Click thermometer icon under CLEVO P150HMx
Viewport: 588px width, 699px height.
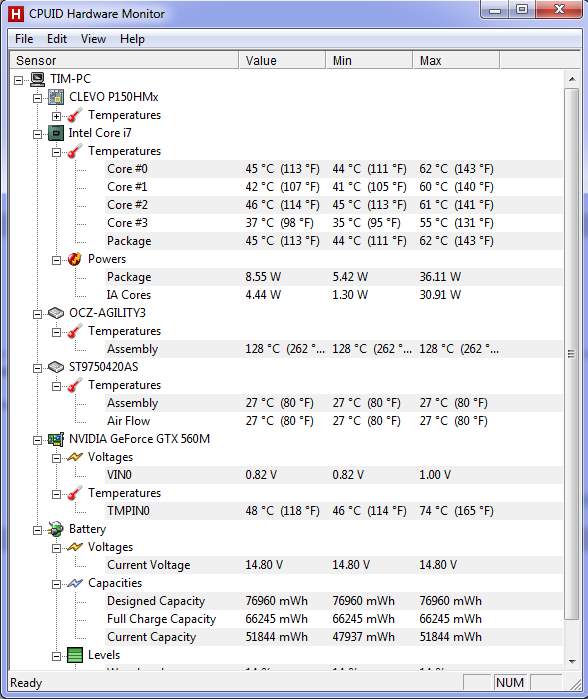tap(74, 115)
